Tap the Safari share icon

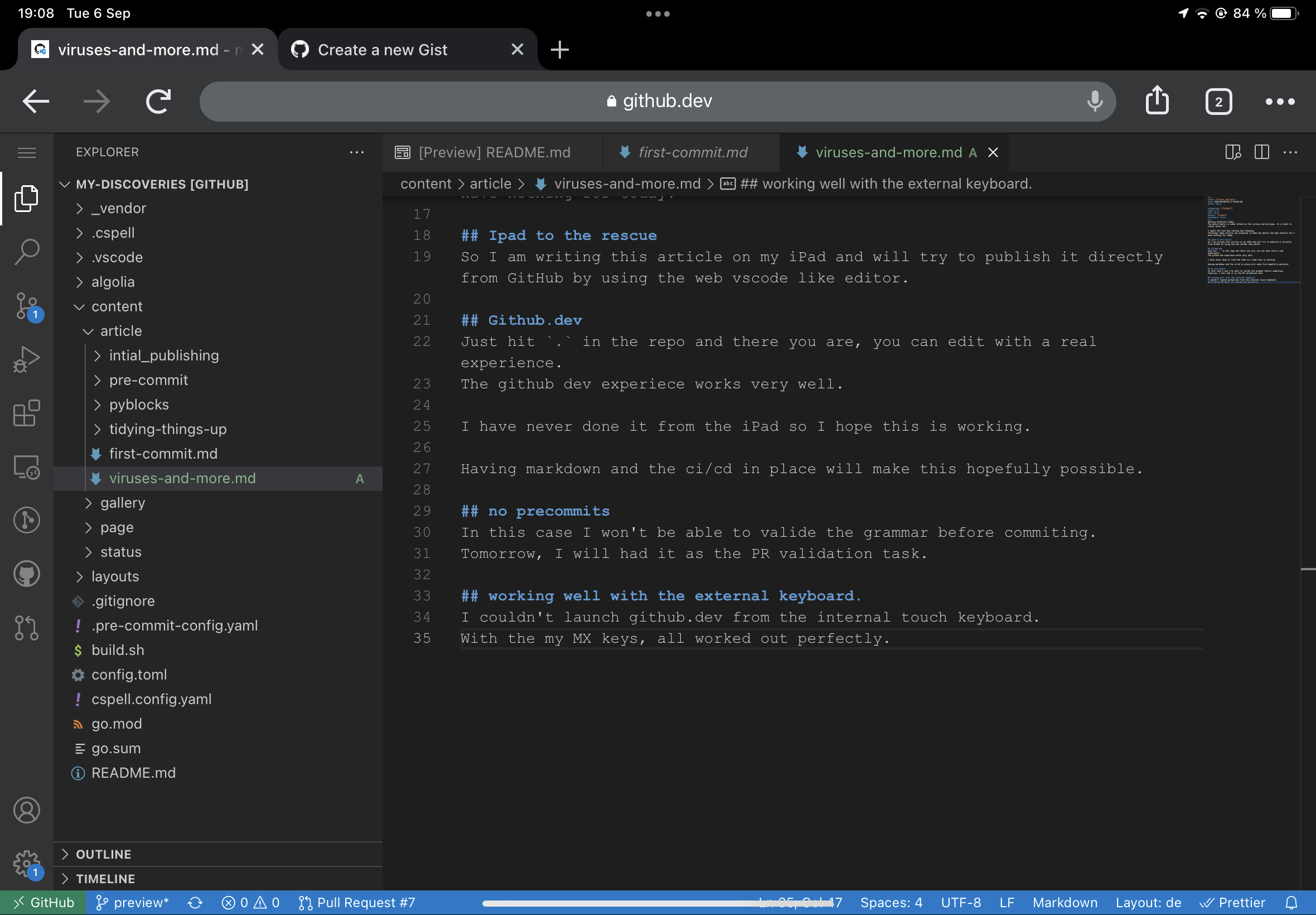(1157, 101)
